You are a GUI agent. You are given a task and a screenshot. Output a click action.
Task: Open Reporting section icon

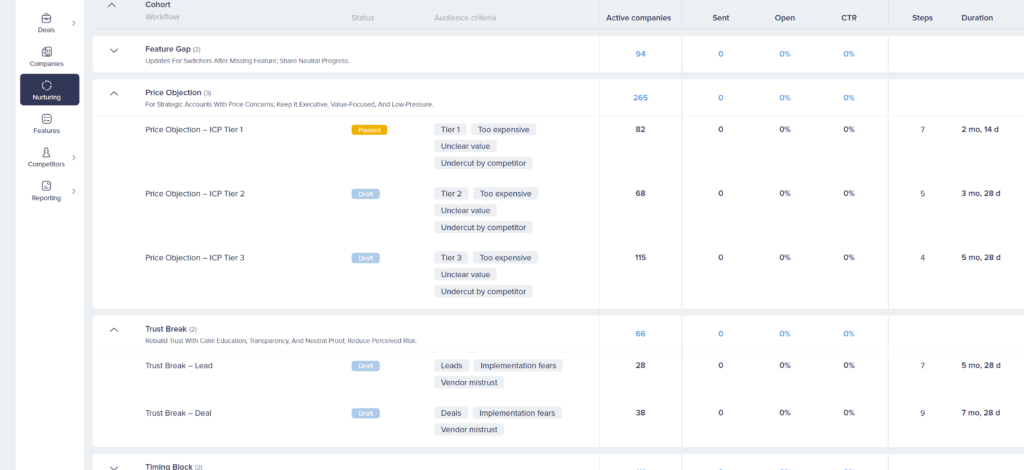click(x=47, y=190)
